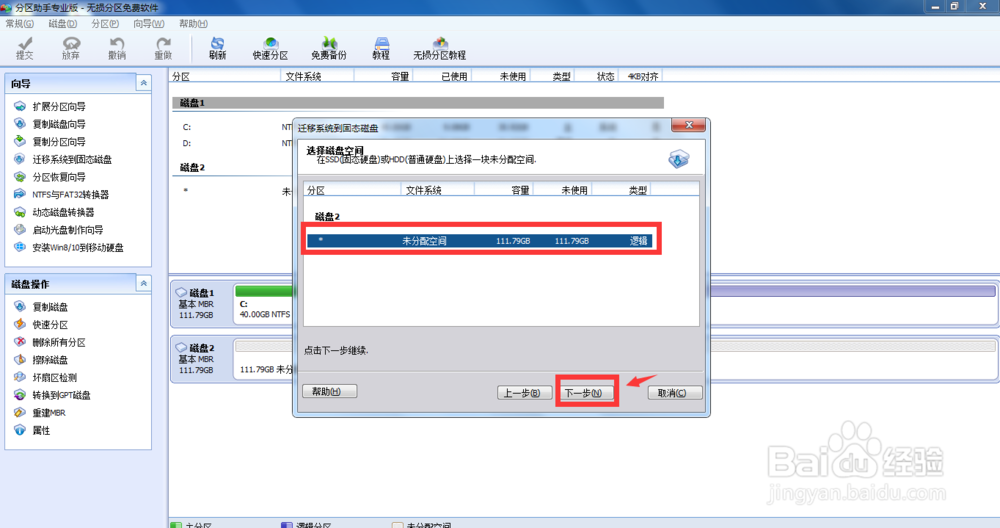
Task: Click the dialog's 未使用 column header
Action: [562, 190]
